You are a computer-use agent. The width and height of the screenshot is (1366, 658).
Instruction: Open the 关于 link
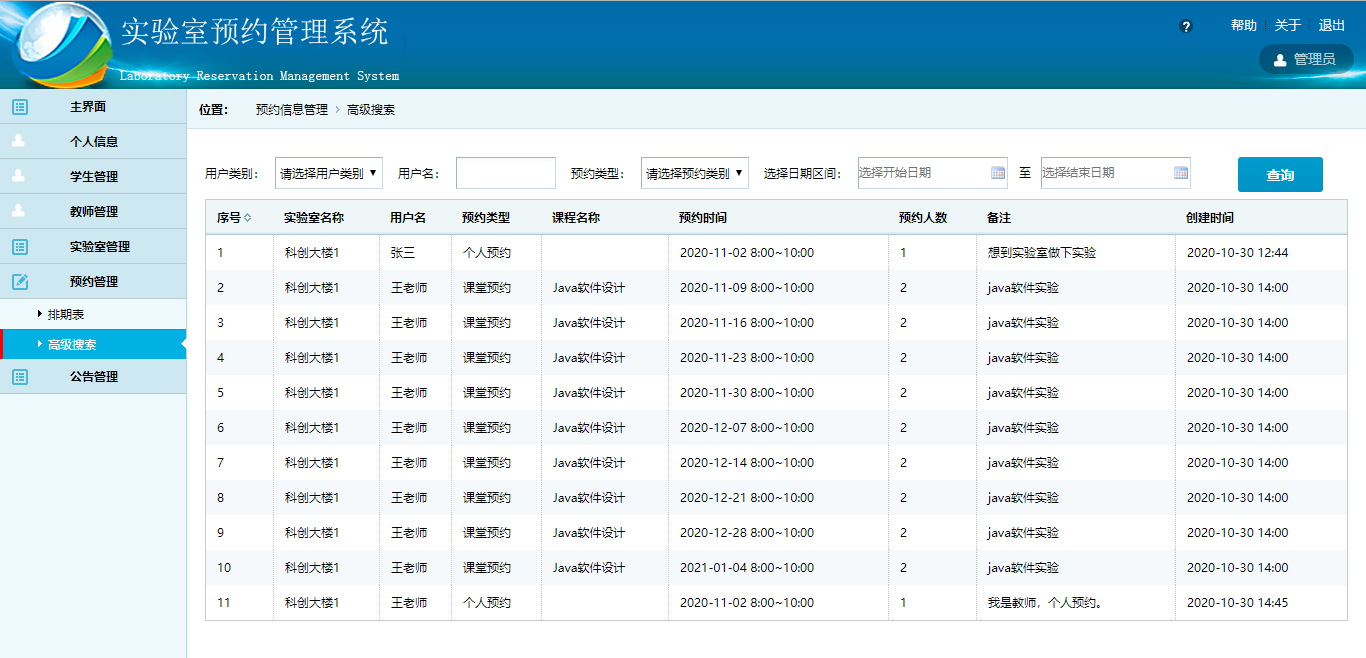(x=1288, y=26)
